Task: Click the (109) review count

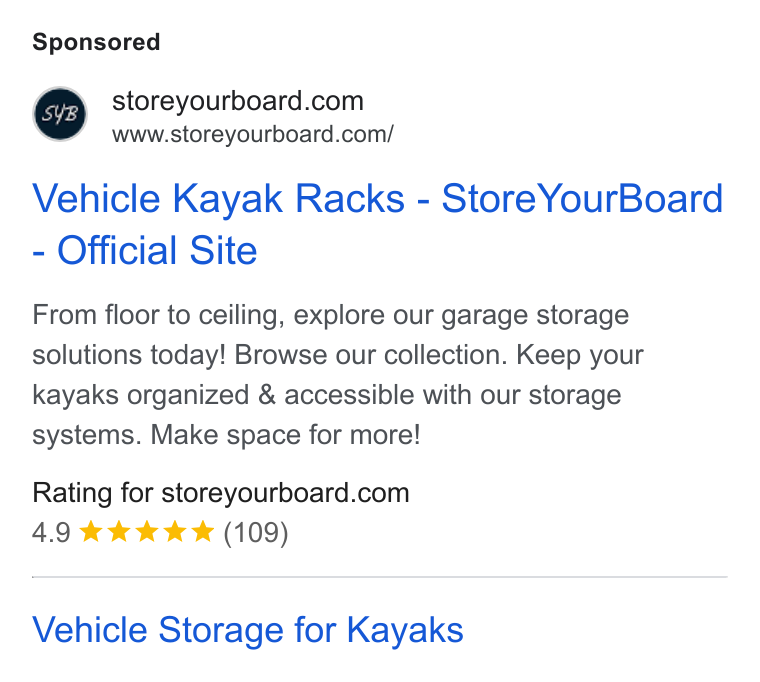Action: (256, 533)
